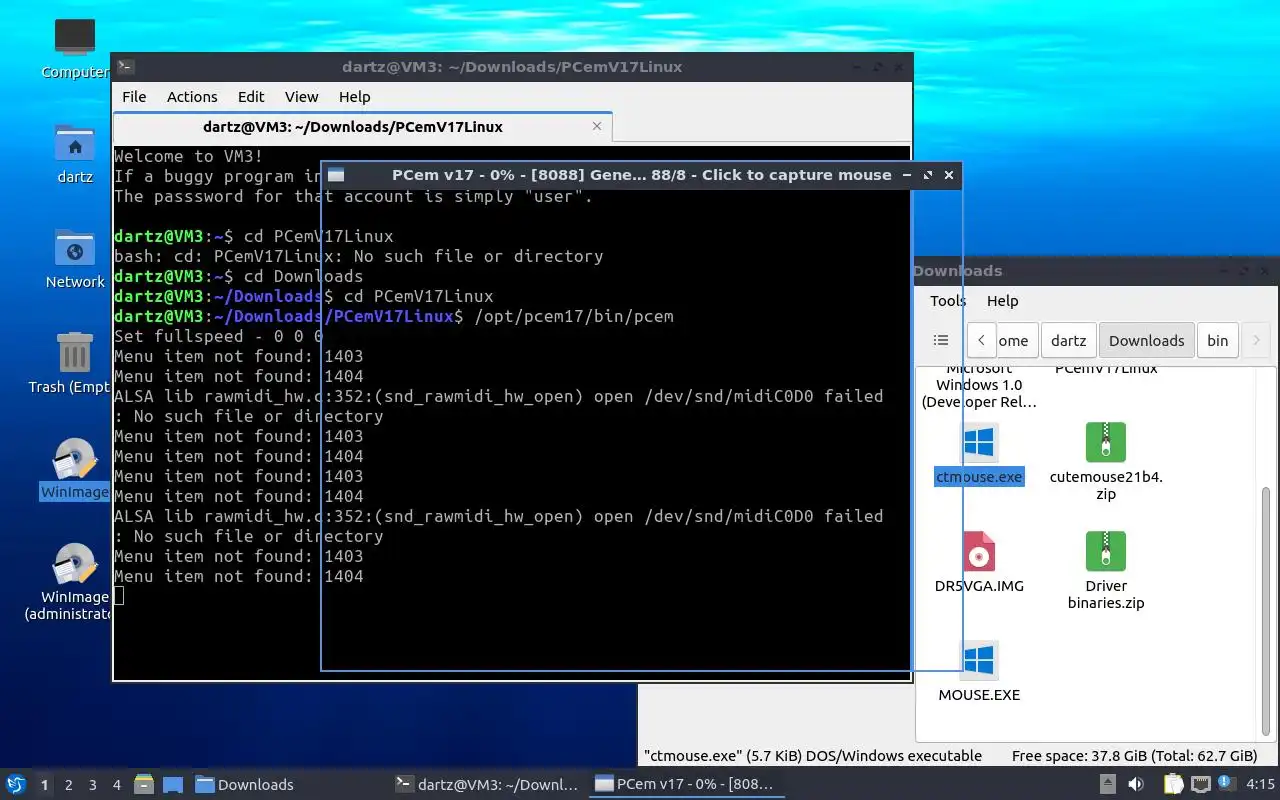The width and height of the screenshot is (1280, 800).
Task: Select the DR5VGA.IMG disk image icon
Action: click(x=979, y=551)
